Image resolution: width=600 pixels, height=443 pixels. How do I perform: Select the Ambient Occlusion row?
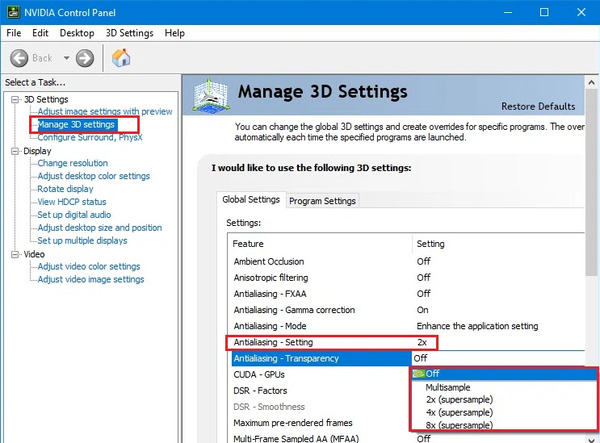[406, 262]
